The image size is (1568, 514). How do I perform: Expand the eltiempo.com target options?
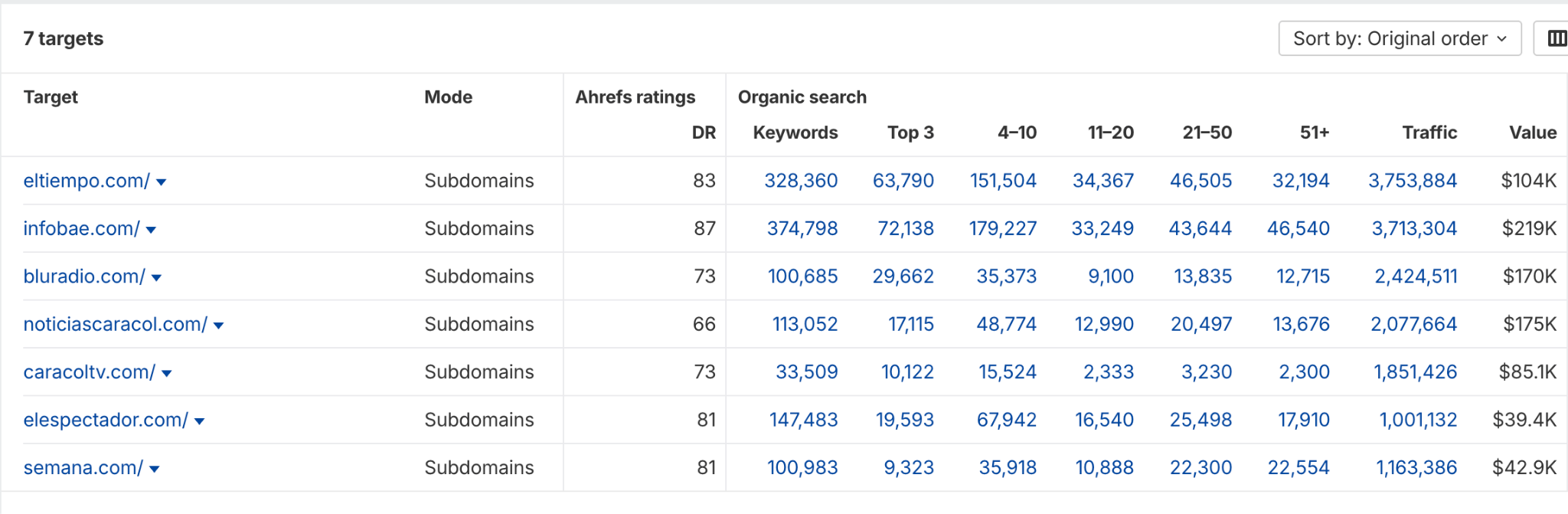[x=162, y=182]
